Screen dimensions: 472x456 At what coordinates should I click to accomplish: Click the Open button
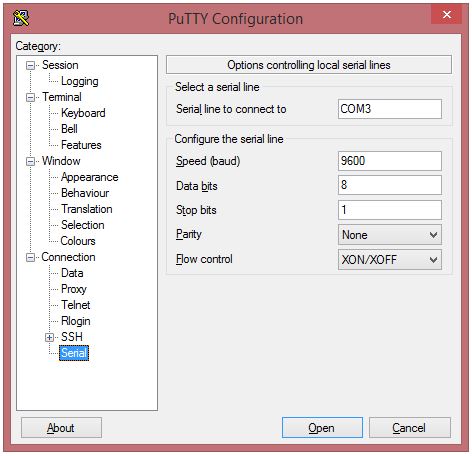pyautogui.click(x=322, y=428)
